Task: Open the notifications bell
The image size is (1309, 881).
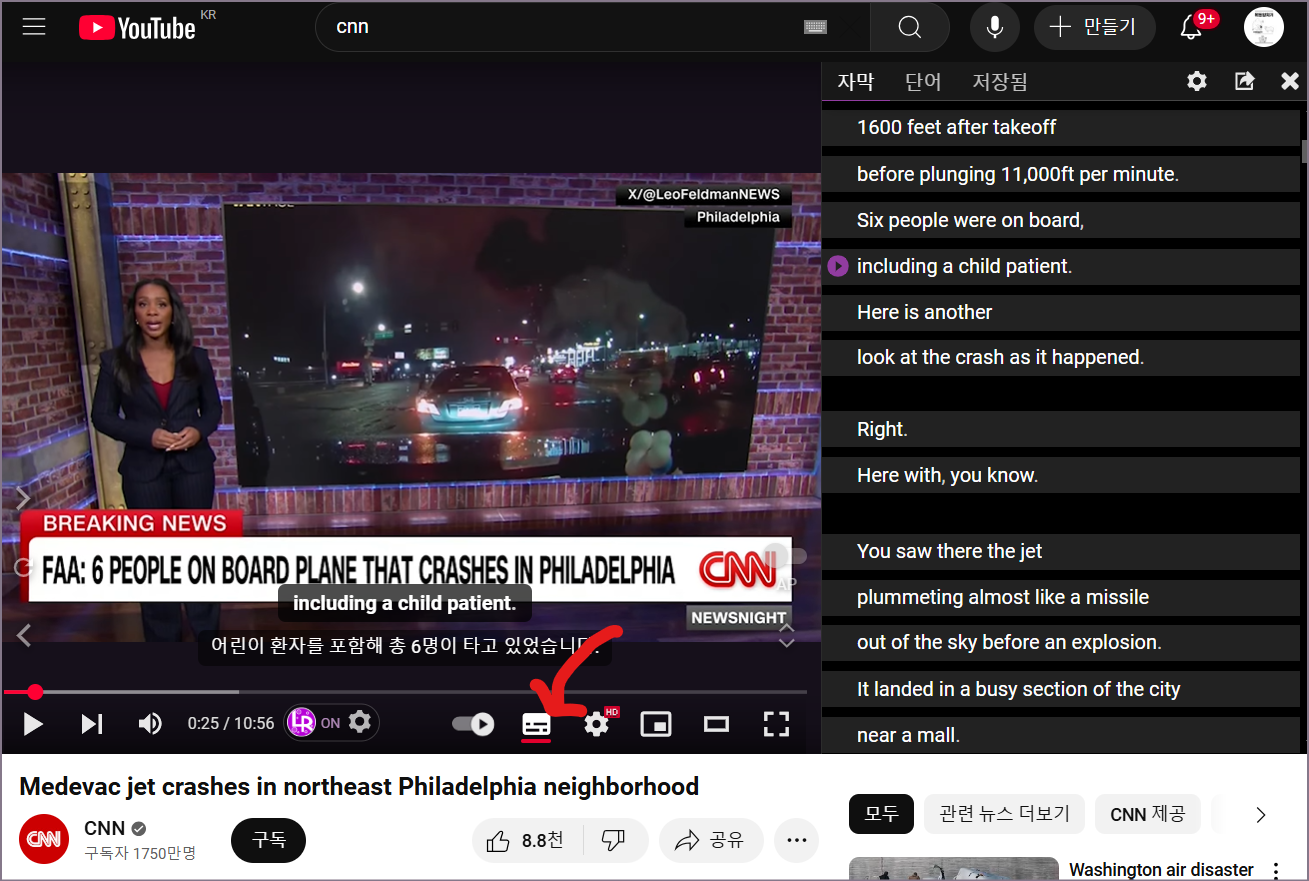Action: pos(1191,27)
